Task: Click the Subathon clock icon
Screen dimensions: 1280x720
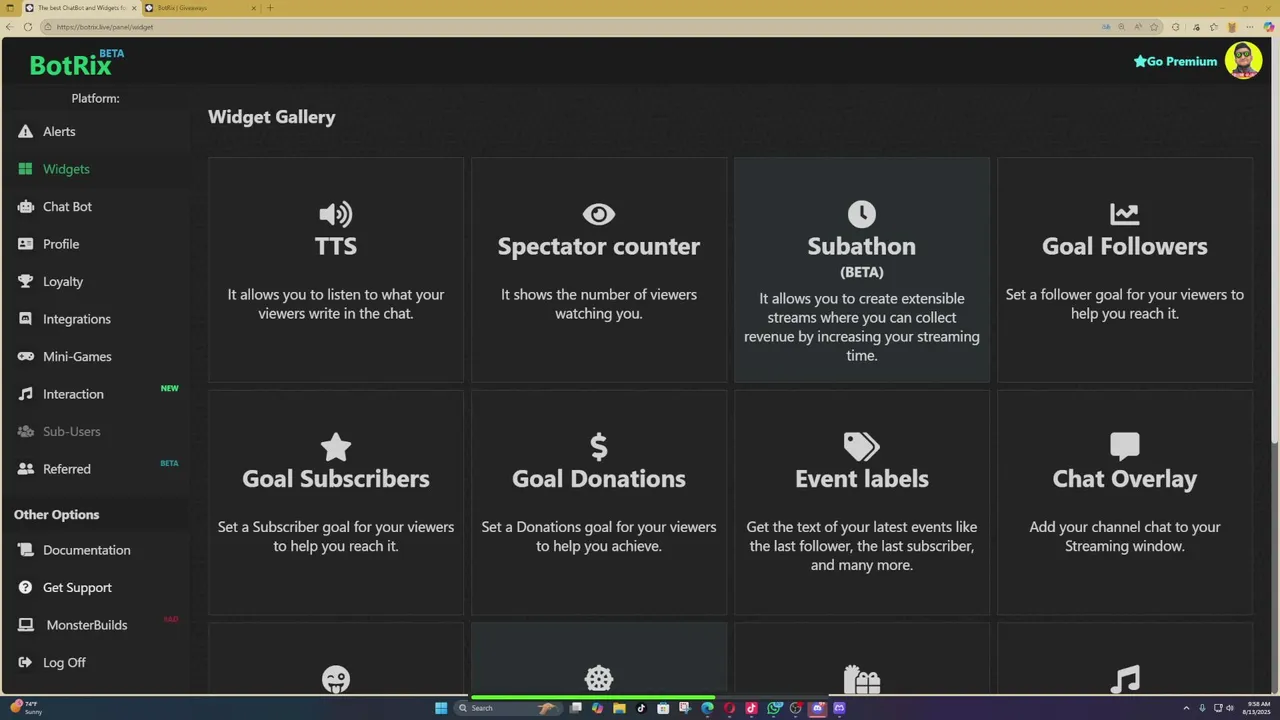Action: point(861,214)
